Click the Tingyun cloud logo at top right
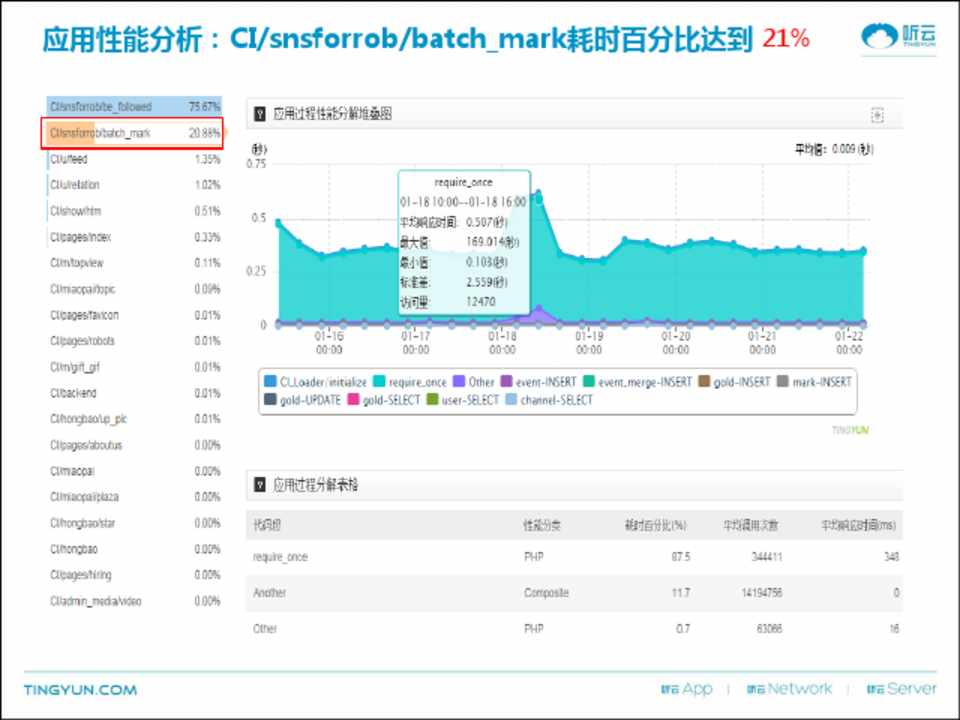960x720 pixels. (899, 37)
